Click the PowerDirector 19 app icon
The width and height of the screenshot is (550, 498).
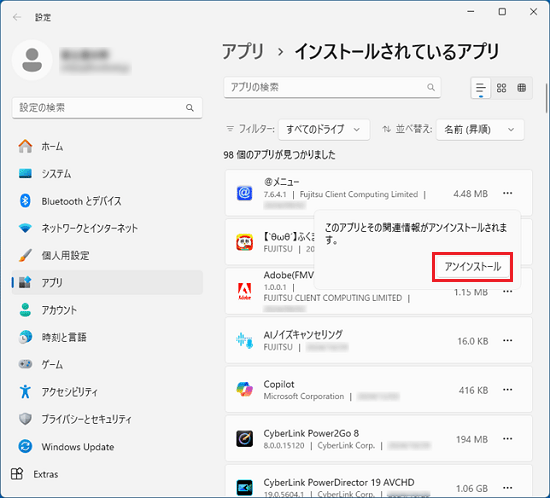[244, 488]
